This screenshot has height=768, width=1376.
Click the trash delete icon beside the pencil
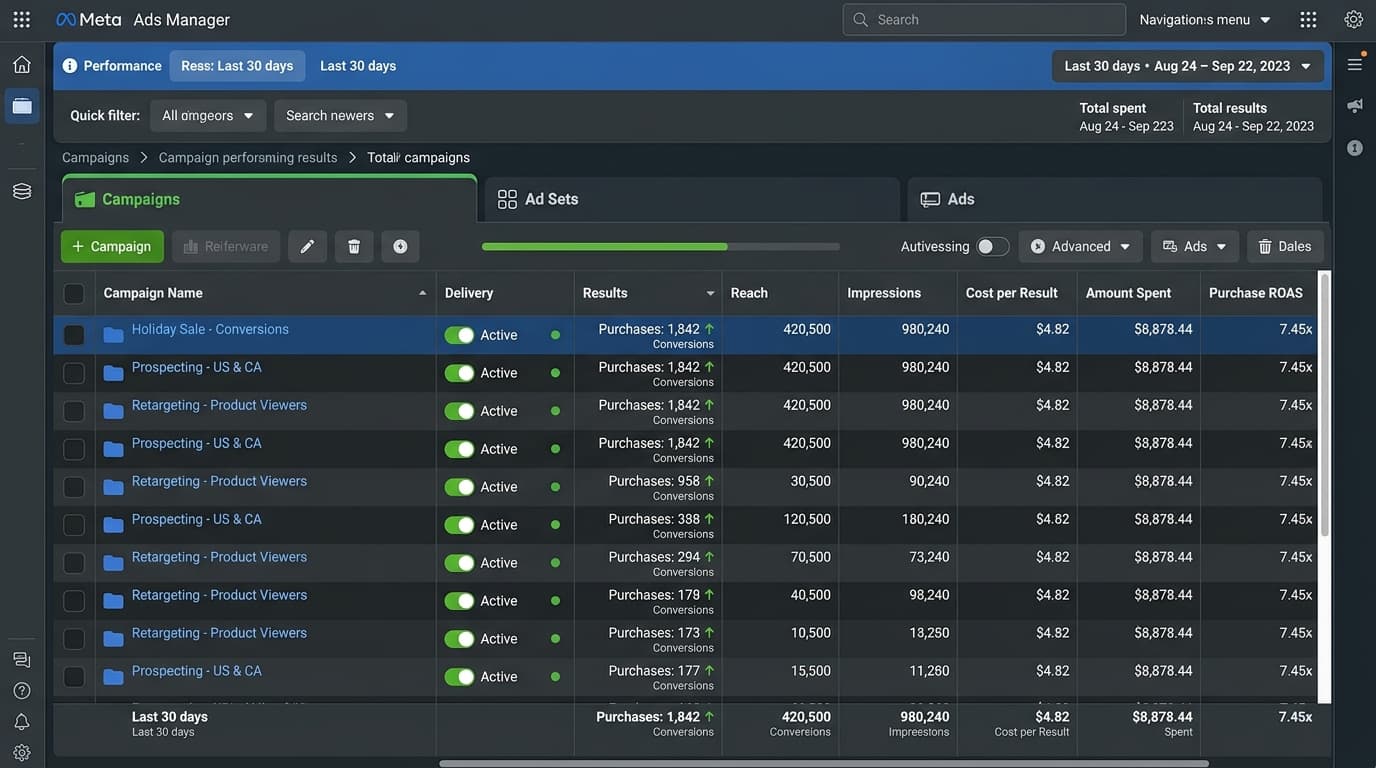[354, 246]
